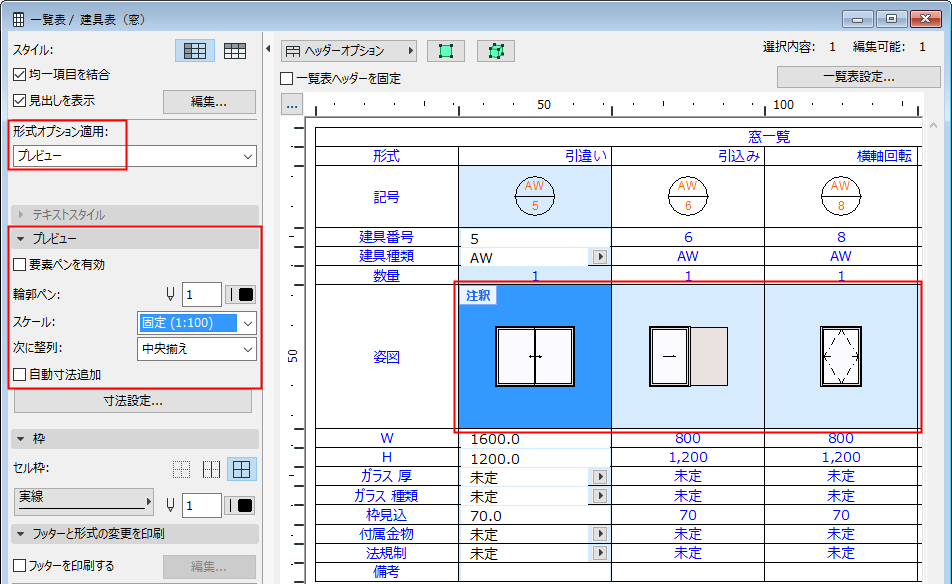Edit the H value 1200.0 field
Image resolution: width=952 pixels, height=584 pixels.
pos(535,458)
